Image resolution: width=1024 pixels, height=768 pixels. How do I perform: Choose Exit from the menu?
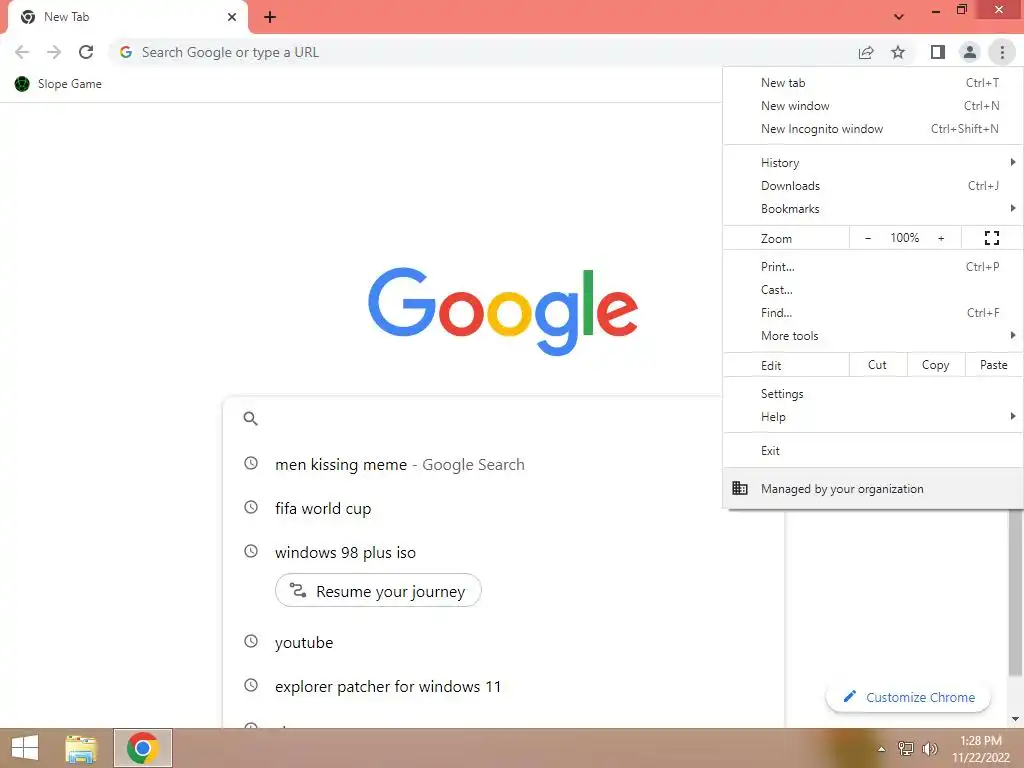click(x=872, y=451)
